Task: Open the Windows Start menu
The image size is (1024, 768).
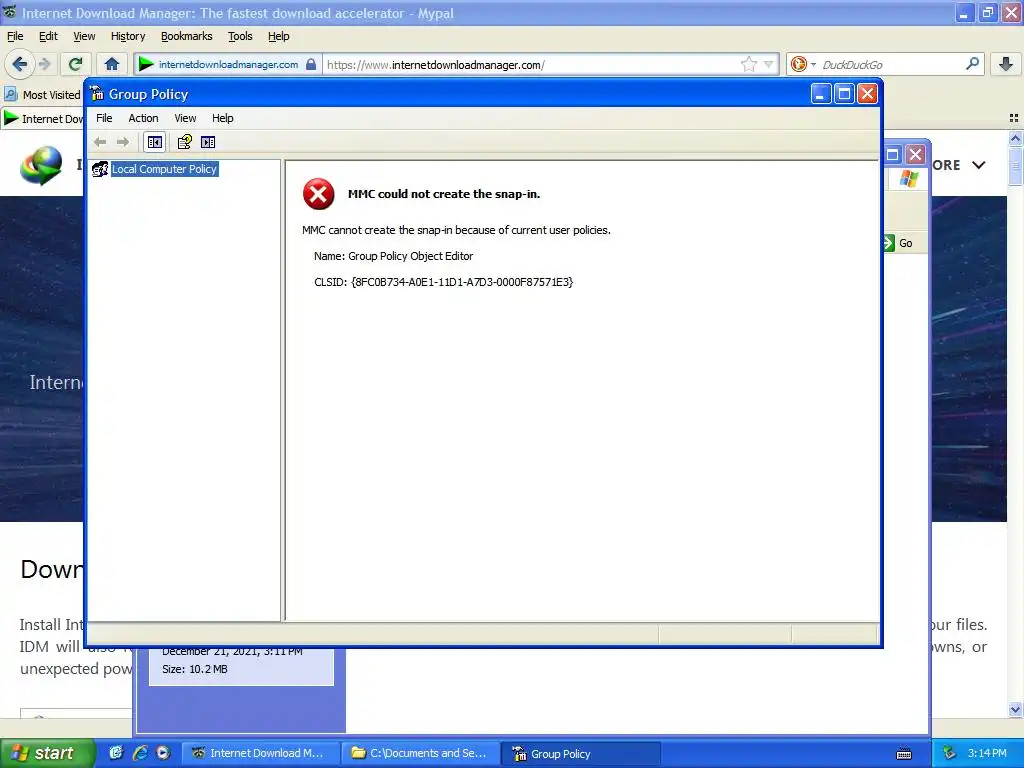Action: pos(48,753)
